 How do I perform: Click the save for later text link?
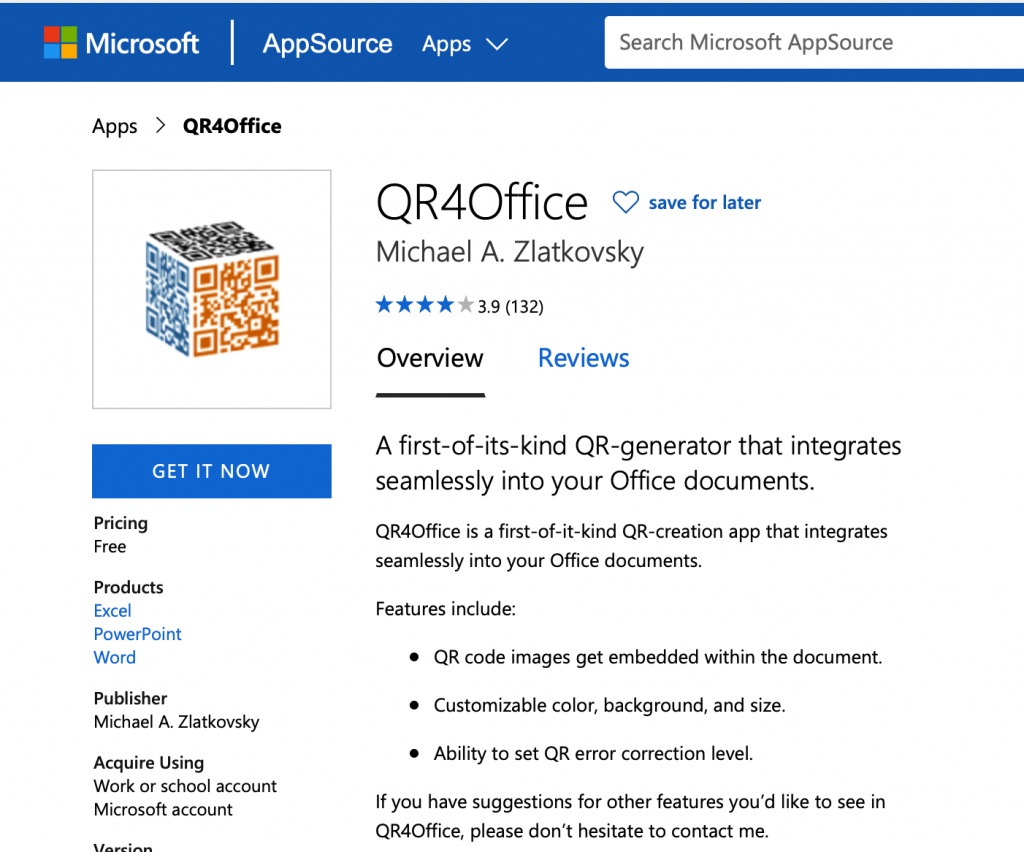(704, 203)
